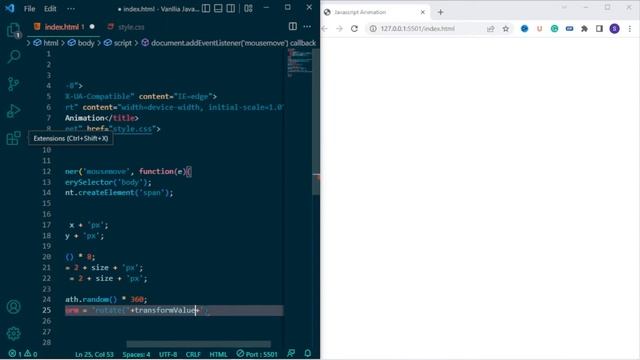Screen dimensions: 640x360
Task: Open Customize Layout control
Action: coord(248,8)
